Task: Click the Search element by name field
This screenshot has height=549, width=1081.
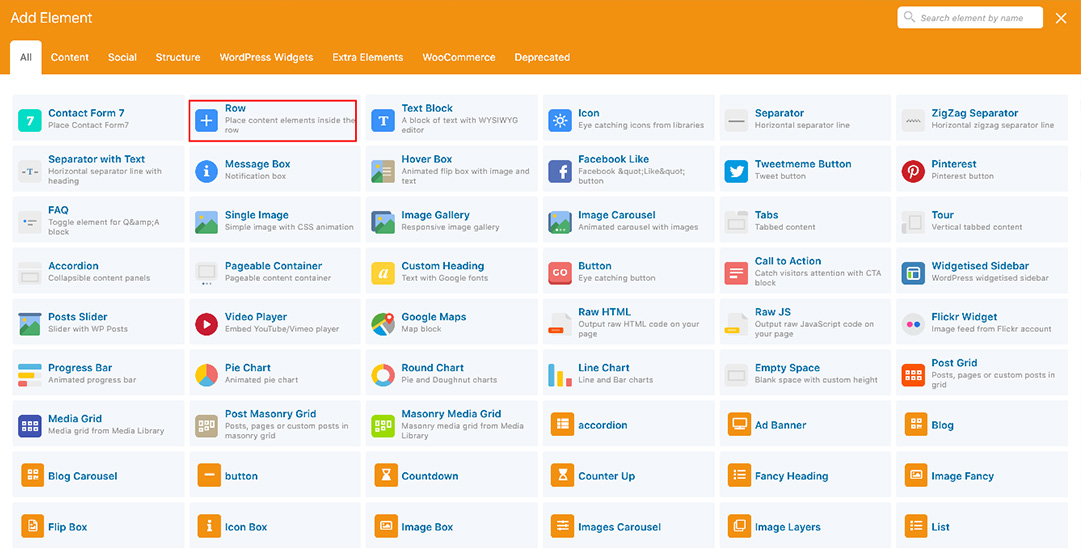Action: coord(970,18)
